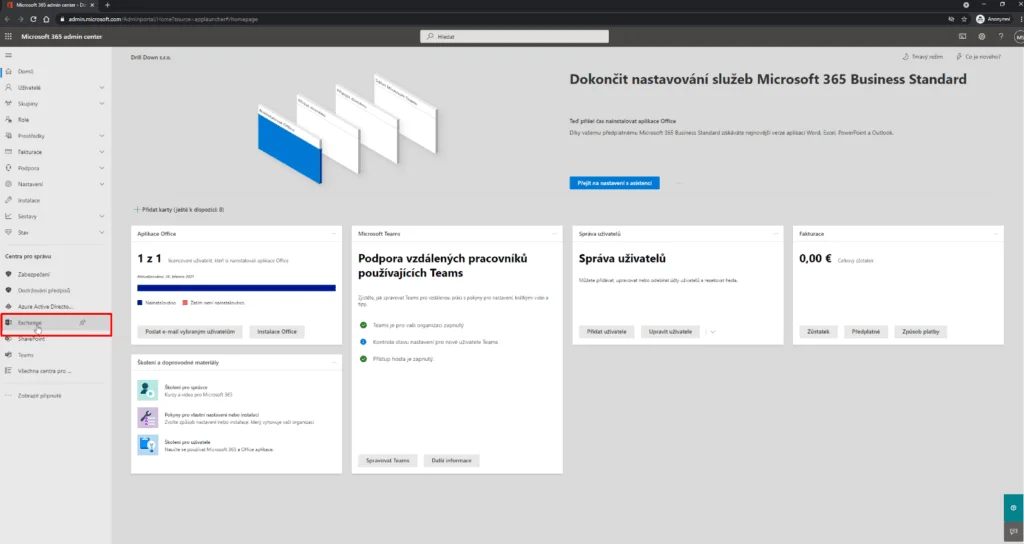Screen dimensions: 1024x544
Task: Switch on dark mode (Tmavý režim)
Action: tap(923, 57)
